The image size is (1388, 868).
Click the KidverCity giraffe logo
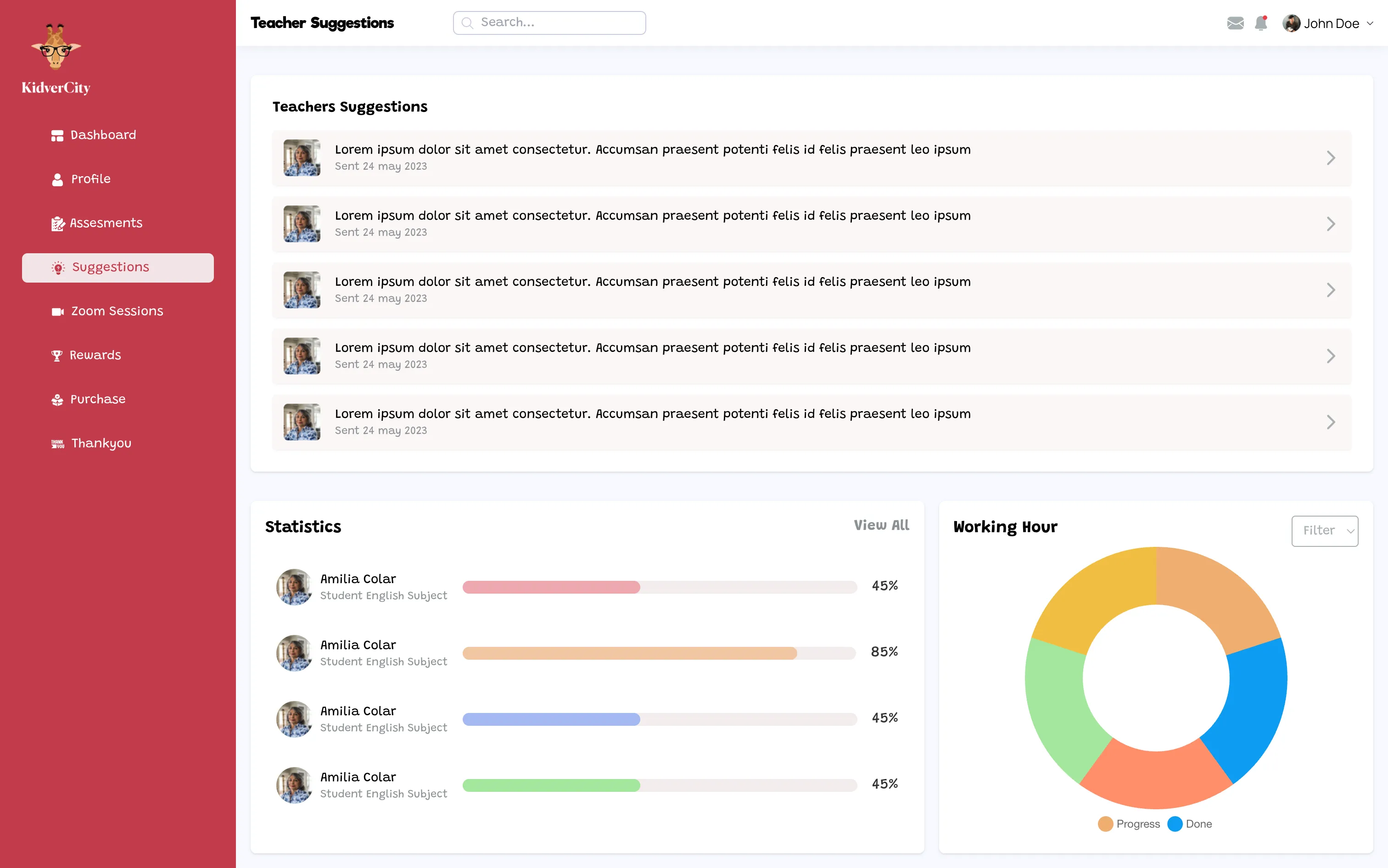[x=56, y=47]
